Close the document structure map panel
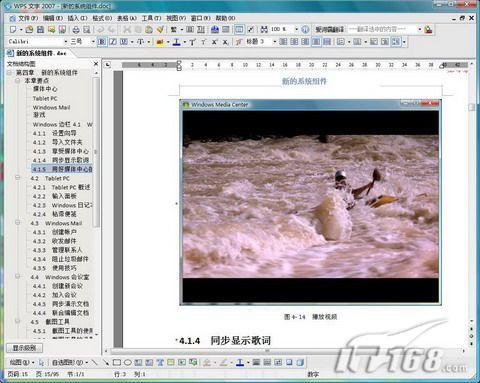This screenshot has height=383, width=480. 96,63
